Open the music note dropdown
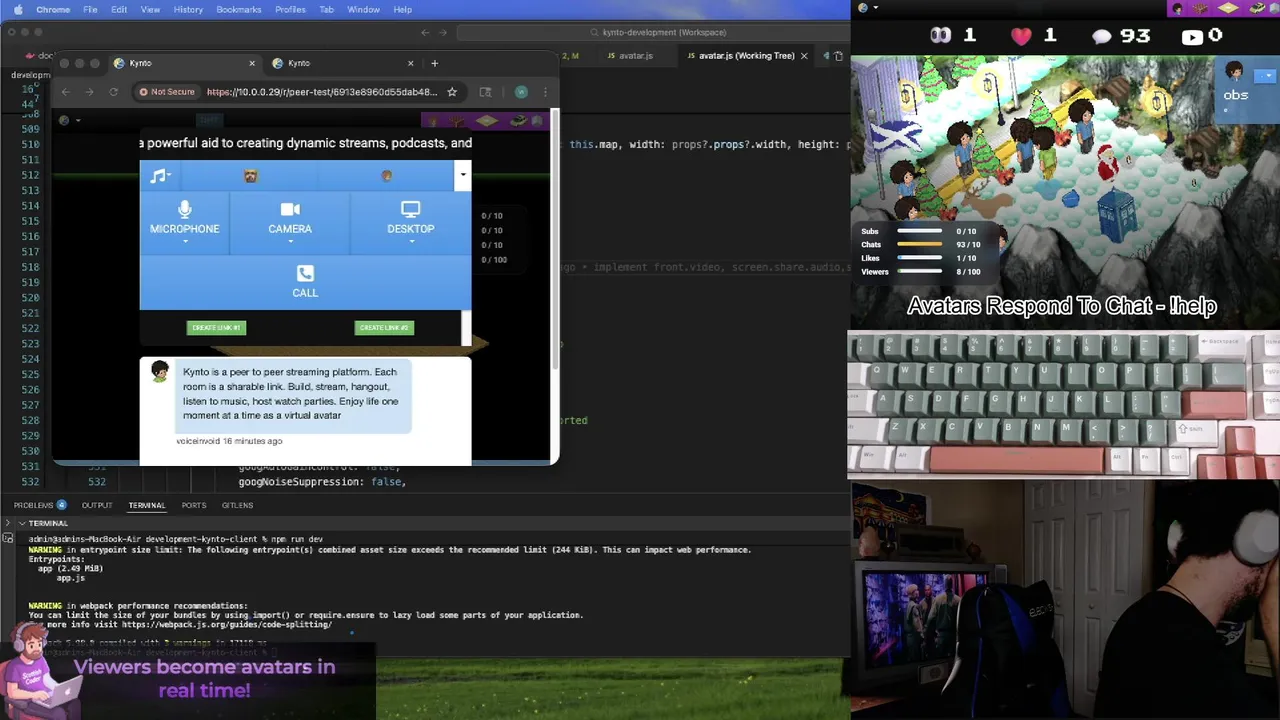The height and width of the screenshot is (720, 1280). click(x=160, y=176)
